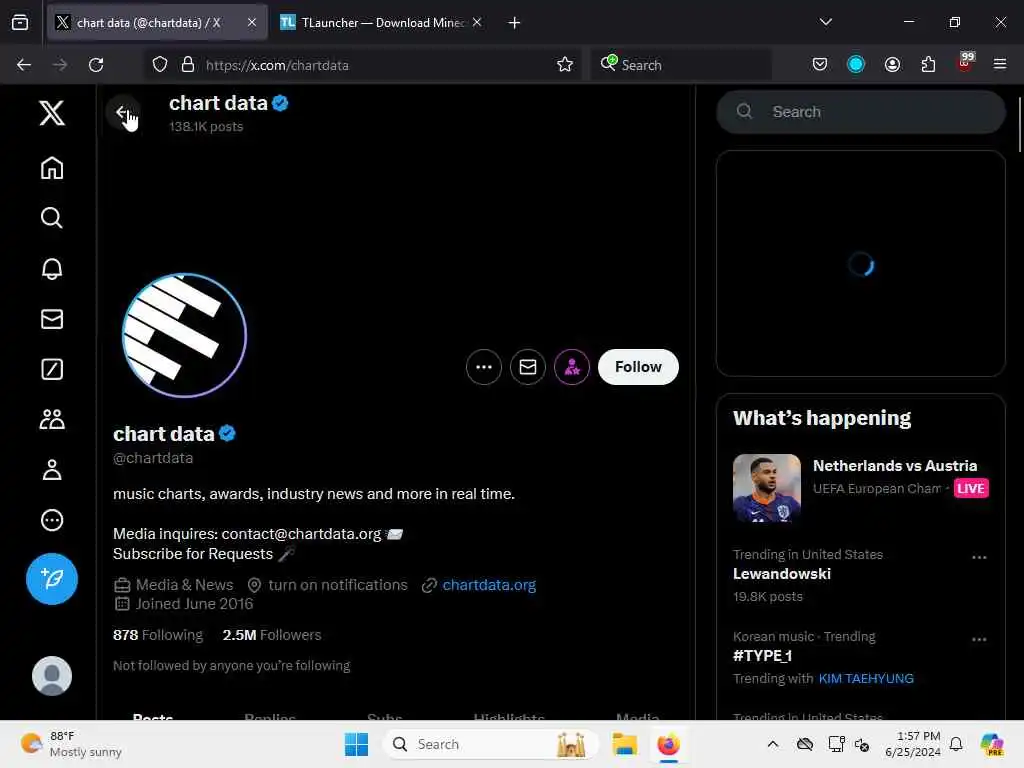
Task: Open the taskbar clock and date
Action: pyautogui.click(x=913, y=744)
